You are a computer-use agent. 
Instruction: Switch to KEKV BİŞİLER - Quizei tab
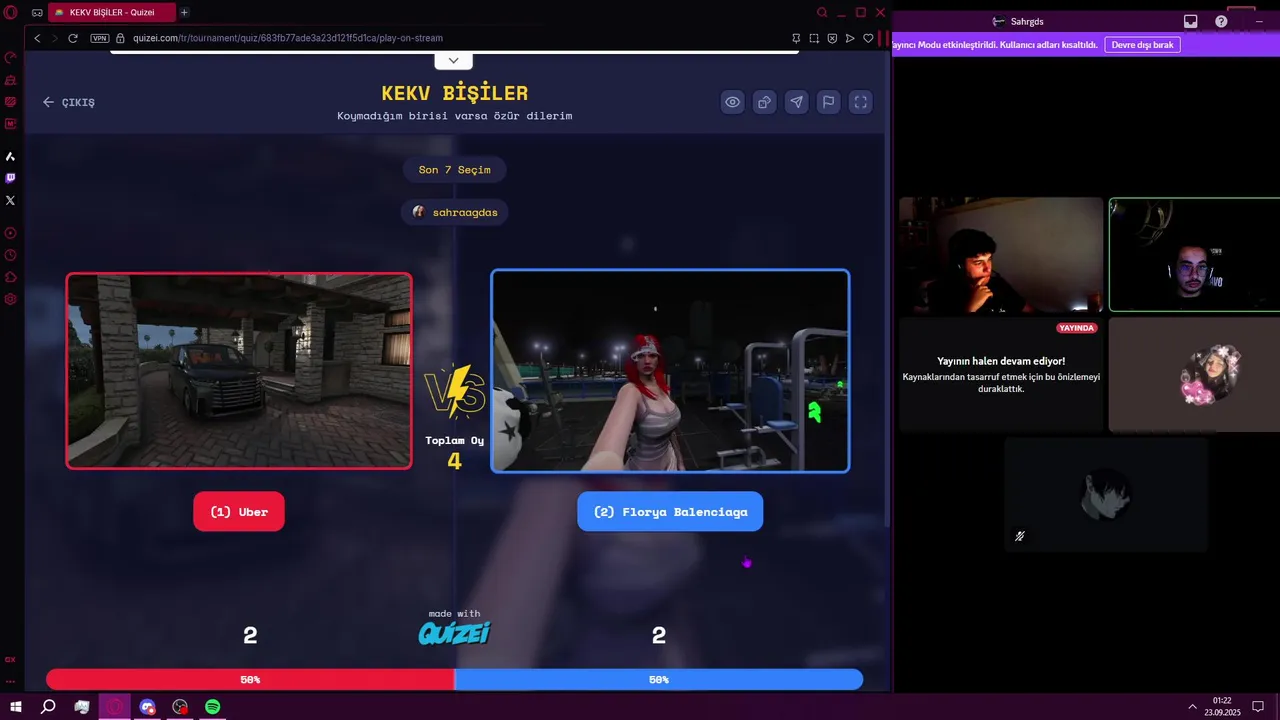click(x=111, y=12)
